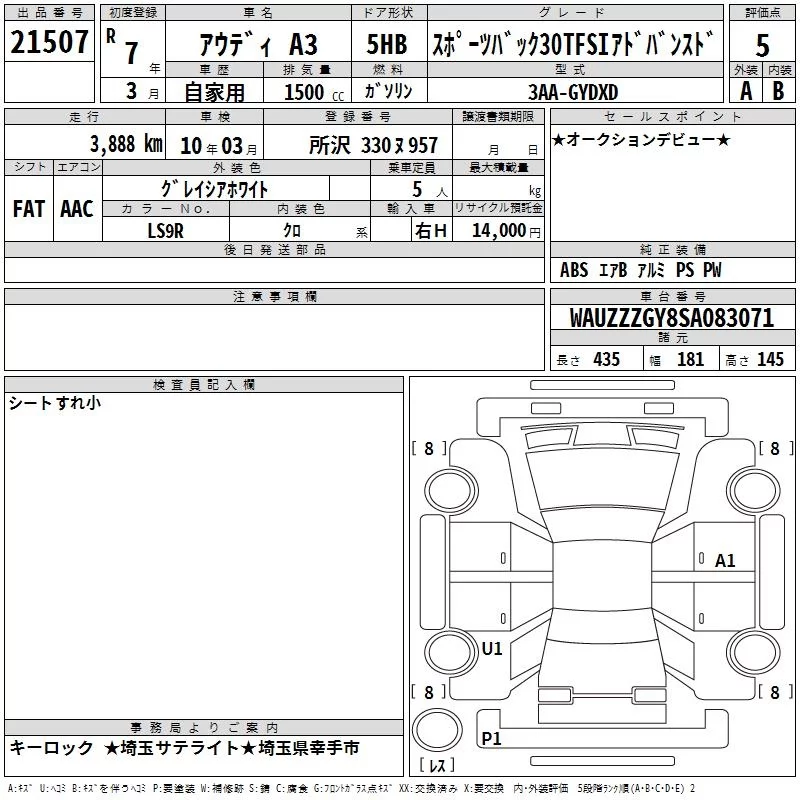The width and height of the screenshot is (800, 800).
Task: Select the U1 dent mark on the diagram
Action: pyautogui.click(x=492, y=649)
